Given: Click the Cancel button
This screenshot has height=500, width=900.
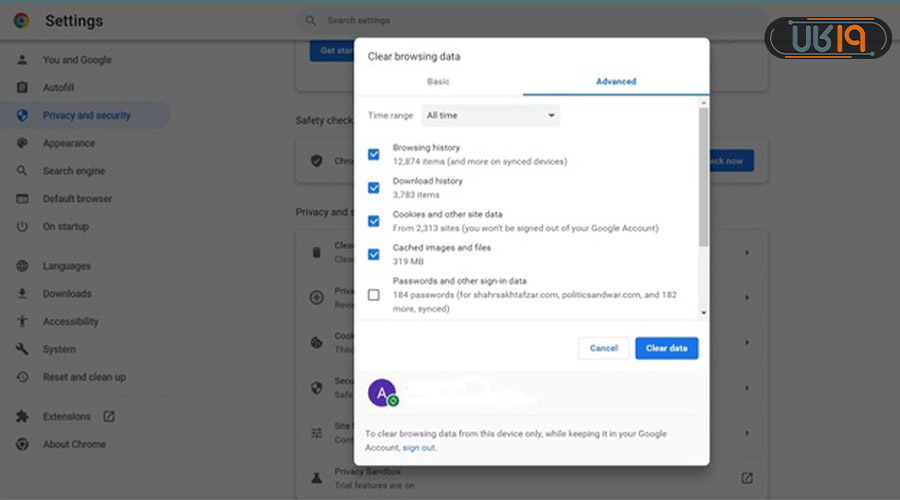Looking at the screenshot, I should click(603, 348).
